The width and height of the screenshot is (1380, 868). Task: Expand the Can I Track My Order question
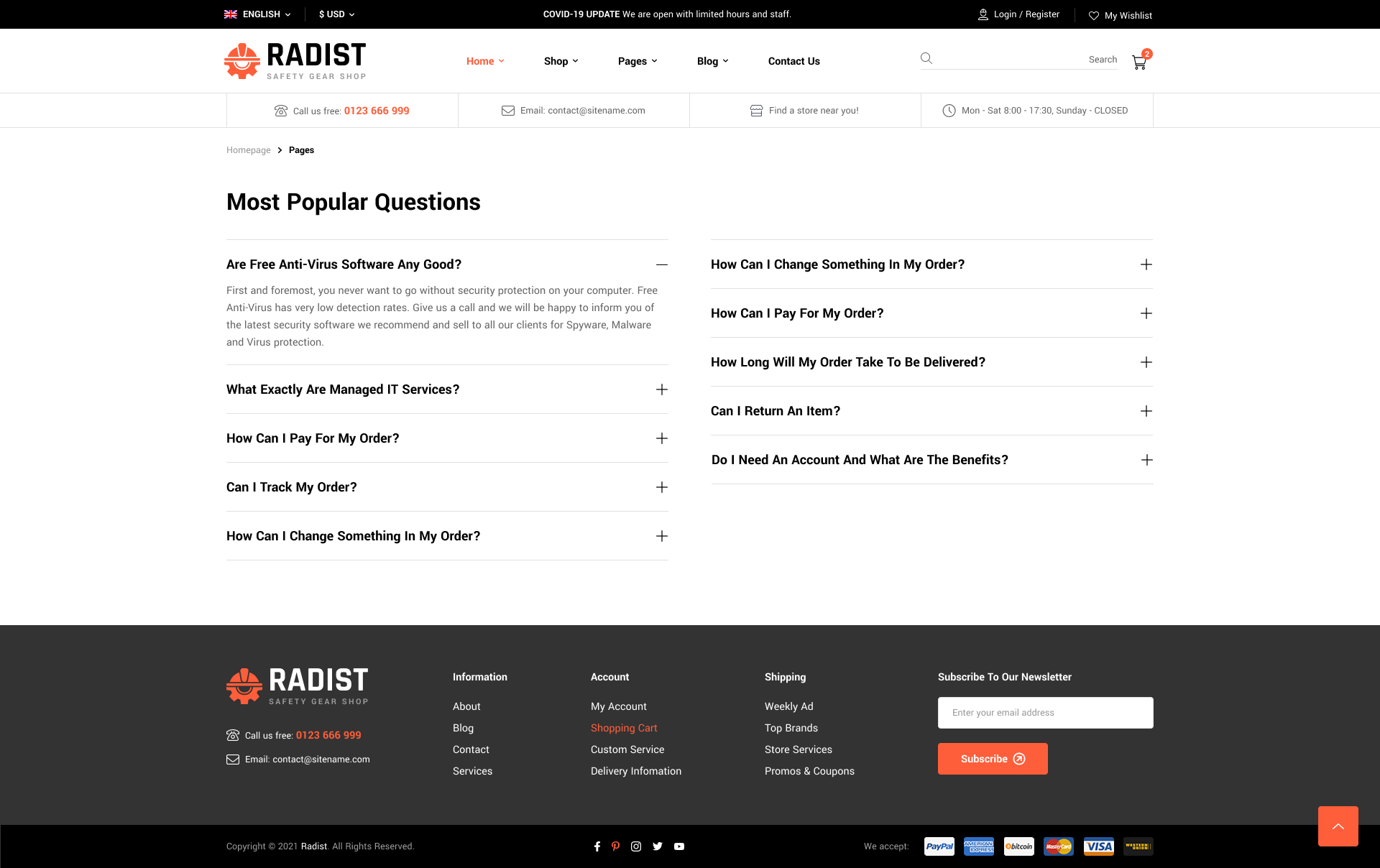[x=662, y=487]
